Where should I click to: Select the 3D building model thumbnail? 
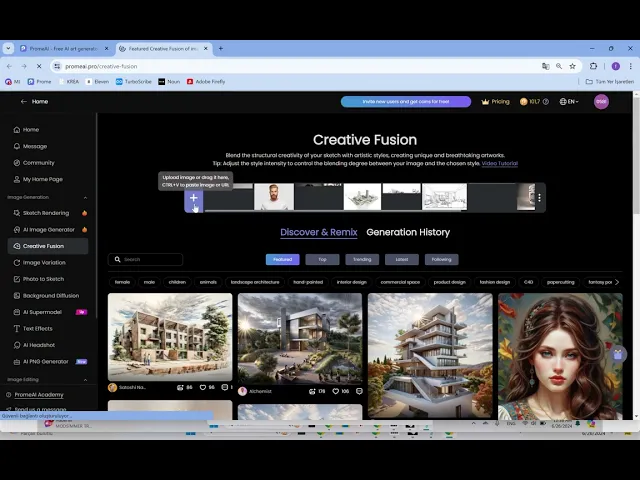coord(362,197)
